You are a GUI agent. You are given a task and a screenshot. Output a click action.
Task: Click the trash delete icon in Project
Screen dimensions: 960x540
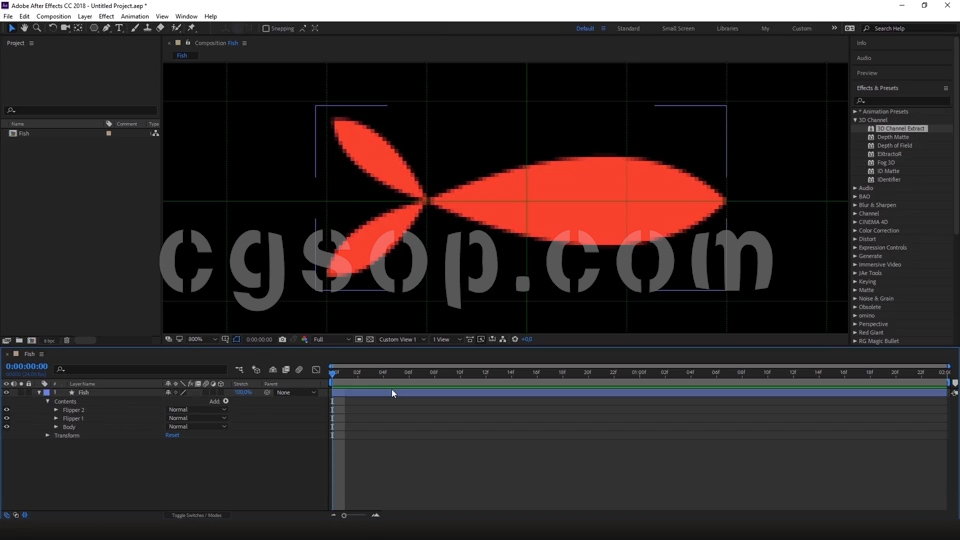67,340
